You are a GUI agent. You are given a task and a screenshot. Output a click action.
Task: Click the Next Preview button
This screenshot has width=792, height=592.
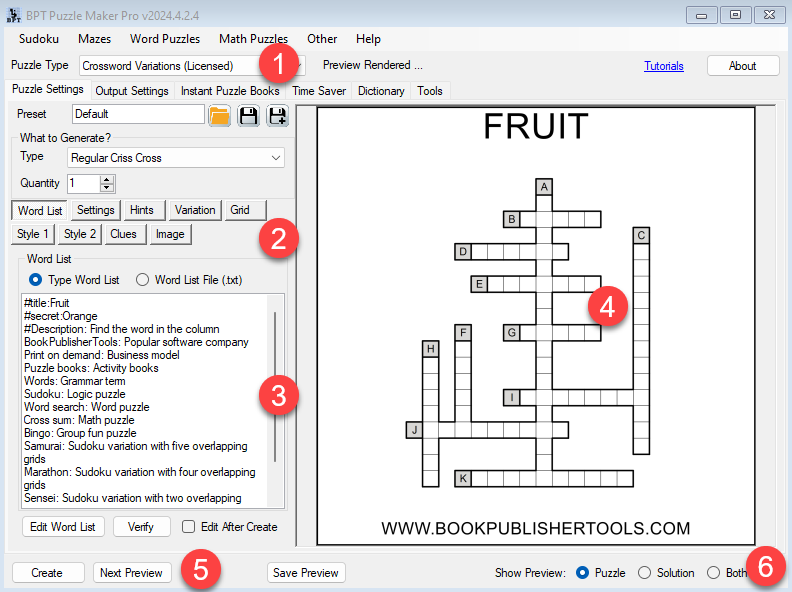point(132,573)
